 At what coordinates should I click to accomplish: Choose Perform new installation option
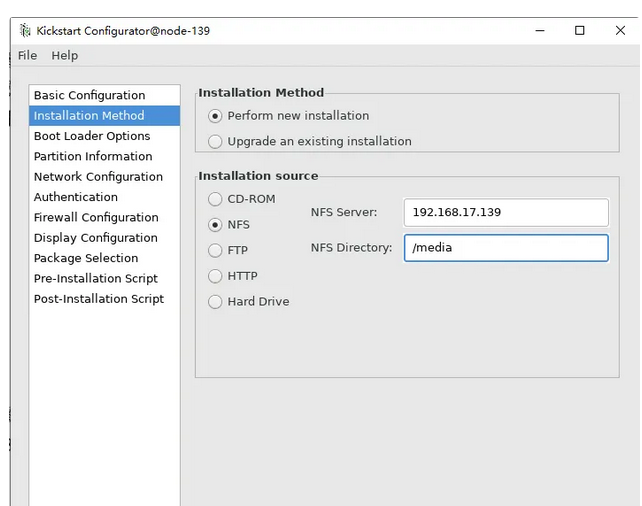215,116
